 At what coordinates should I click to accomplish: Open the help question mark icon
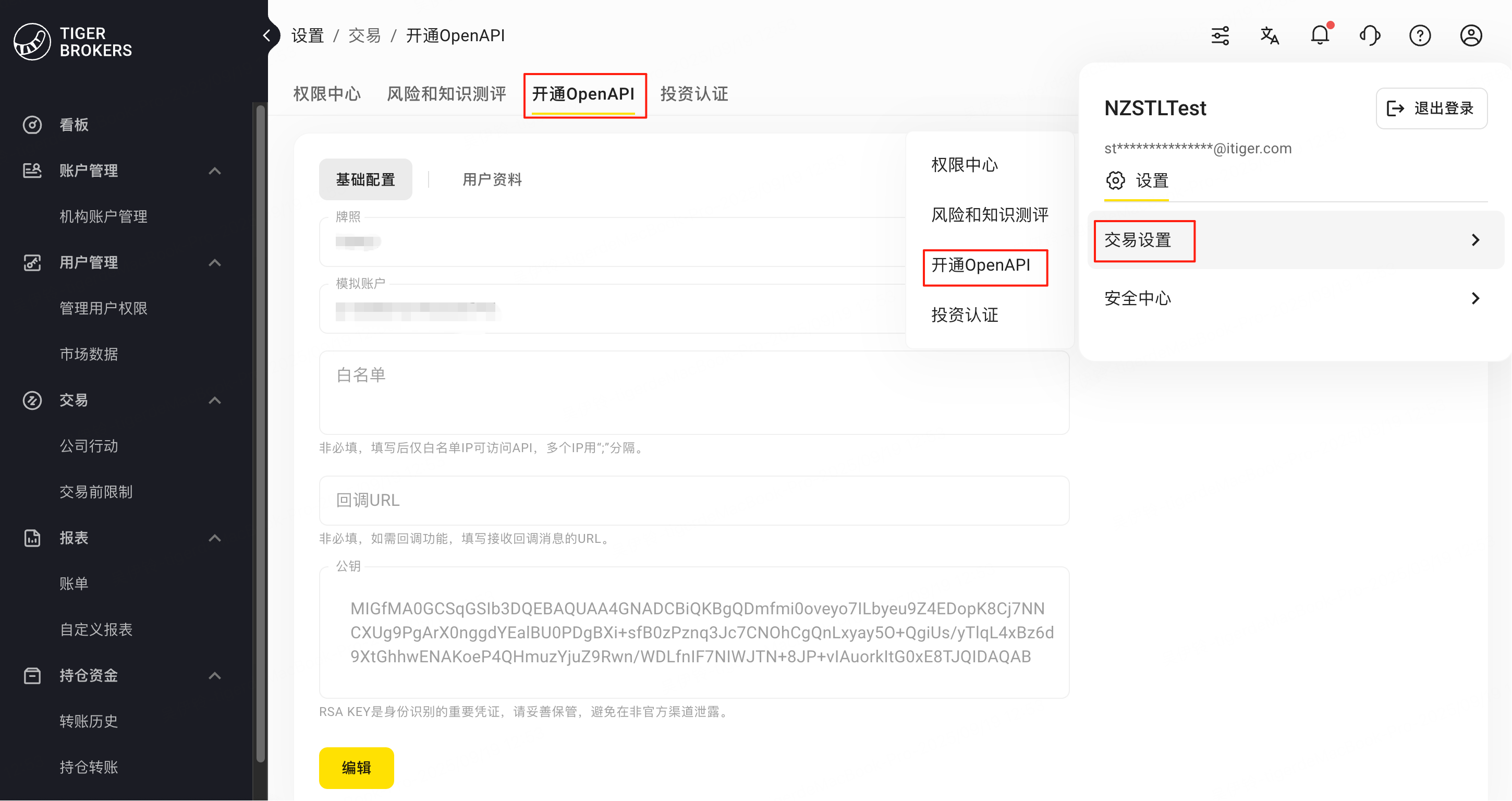coord(1420,36)
